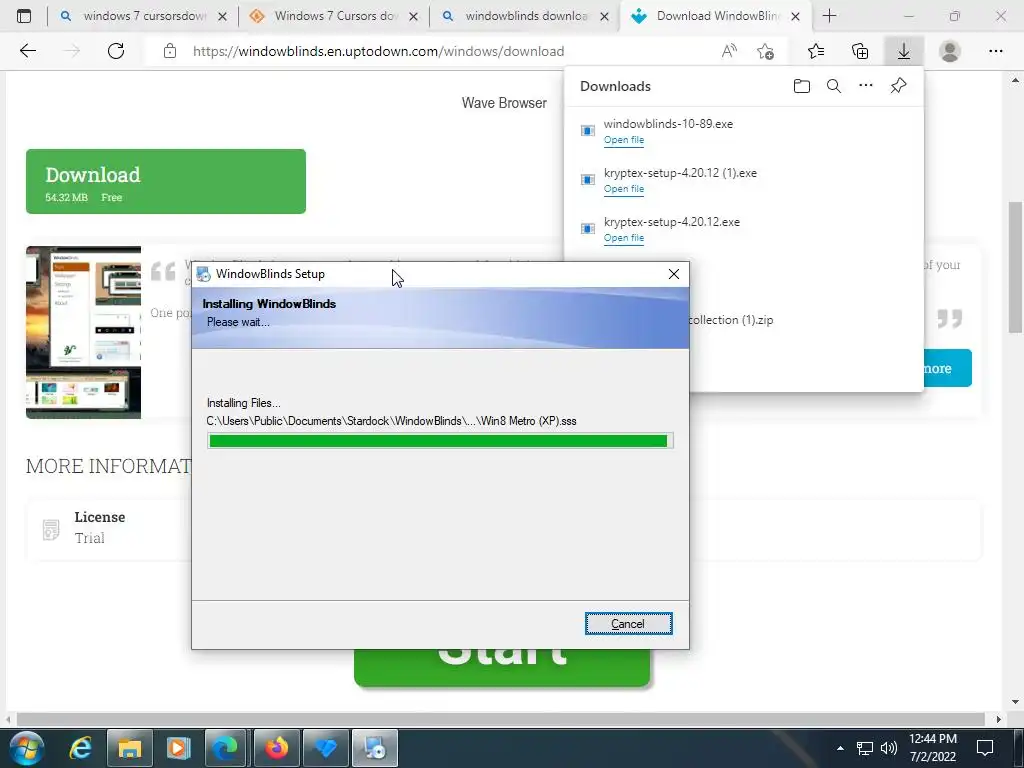Open the Windows Start menu

[26, 748]
